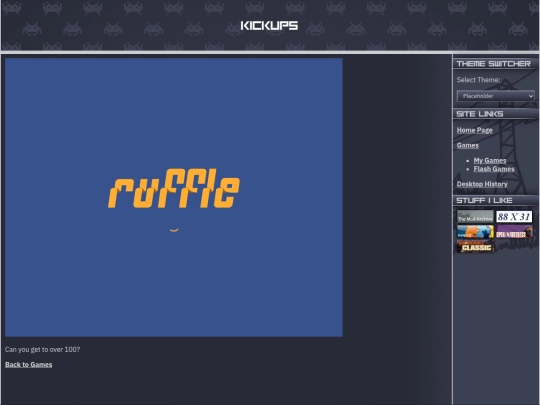The height and width of the screenshot is (405, 540).
Task: Follow the Back to Games link
Action: [x=29, y=364]
